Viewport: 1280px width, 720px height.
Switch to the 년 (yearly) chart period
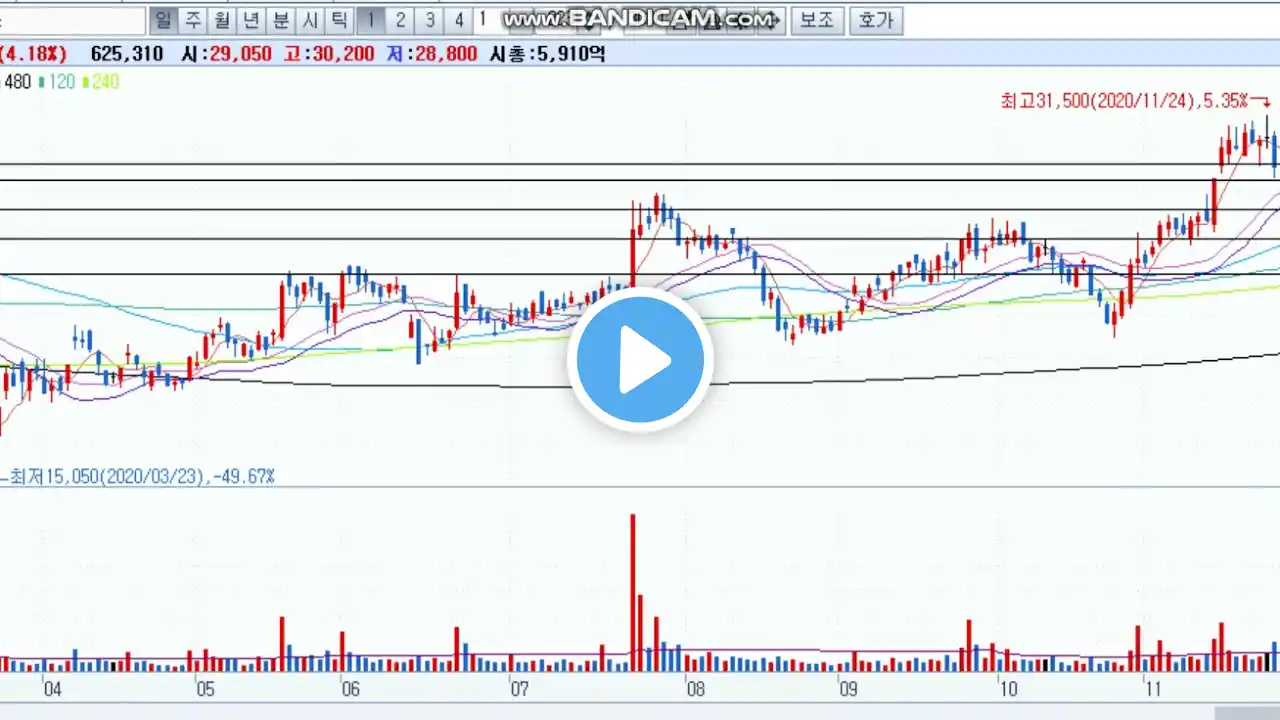click(x=252, y=20)
